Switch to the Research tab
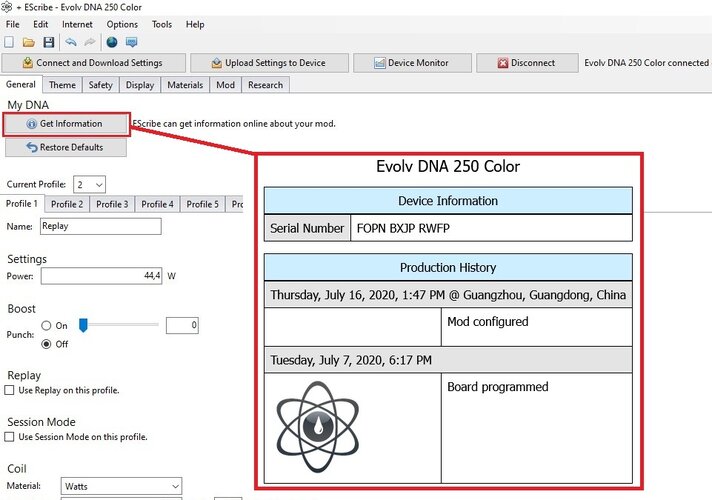 (x=266, y=85)
